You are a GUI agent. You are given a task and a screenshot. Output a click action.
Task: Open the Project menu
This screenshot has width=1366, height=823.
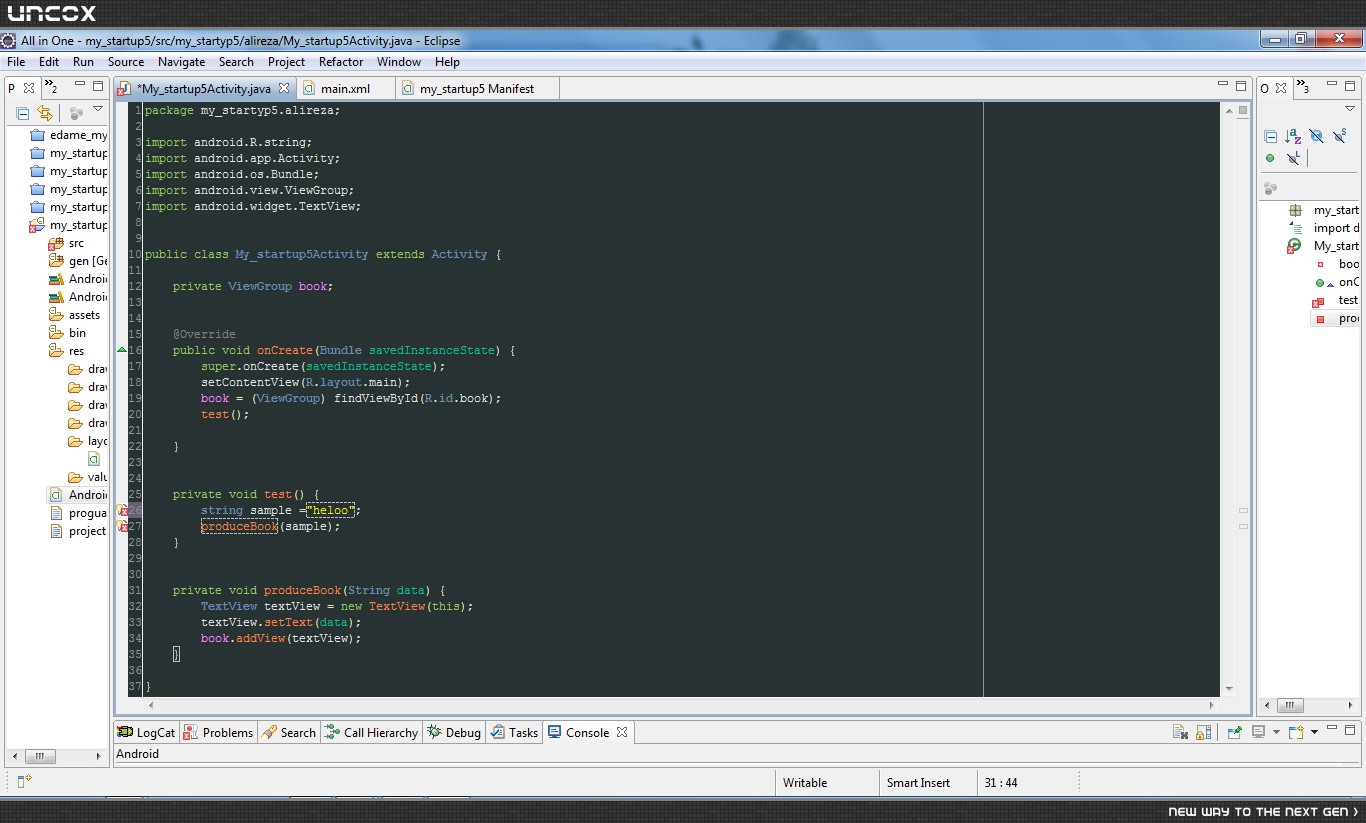pos(286,62)
